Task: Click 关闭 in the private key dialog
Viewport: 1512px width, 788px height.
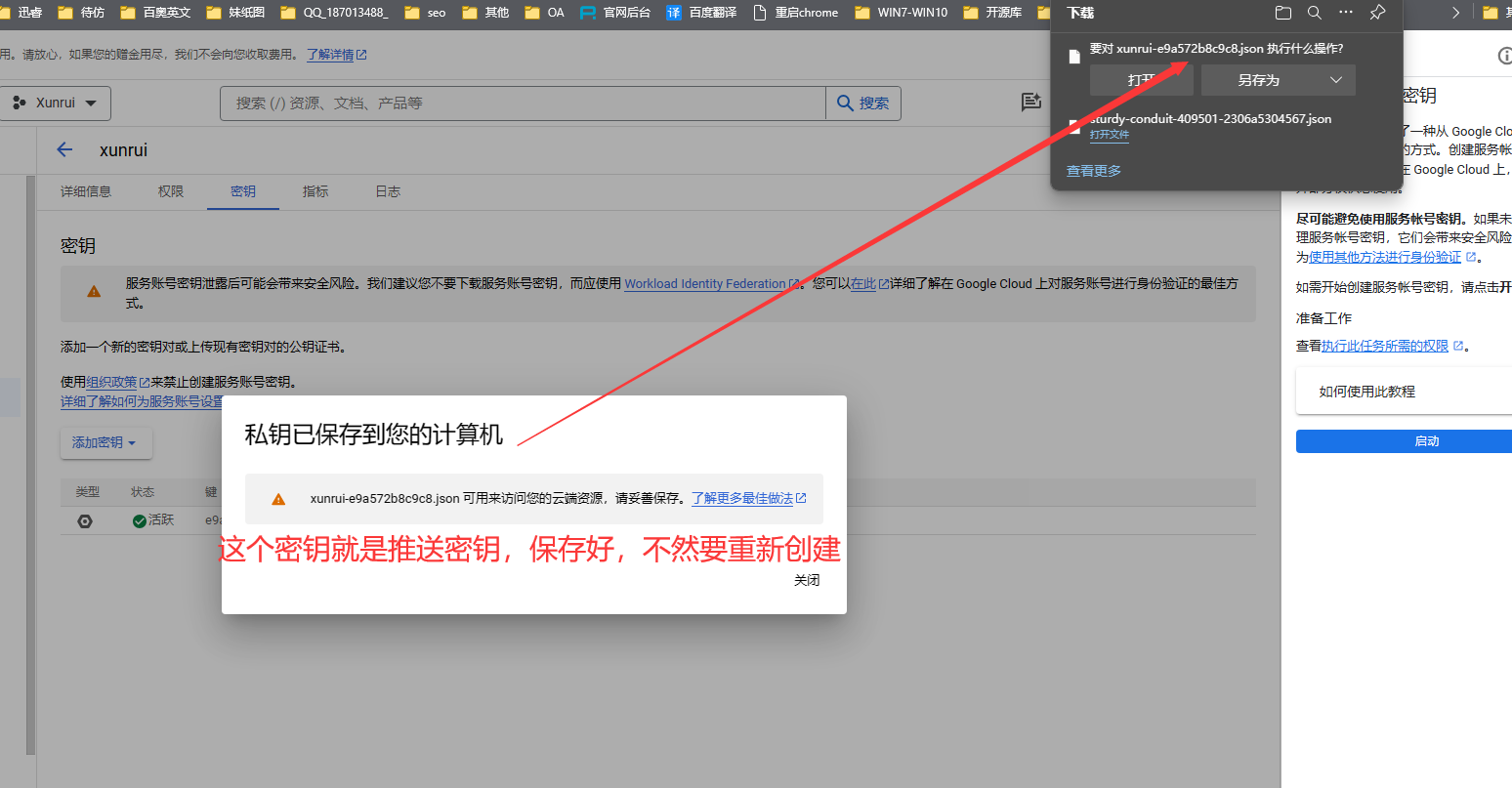Action: [x=807, y=580]
